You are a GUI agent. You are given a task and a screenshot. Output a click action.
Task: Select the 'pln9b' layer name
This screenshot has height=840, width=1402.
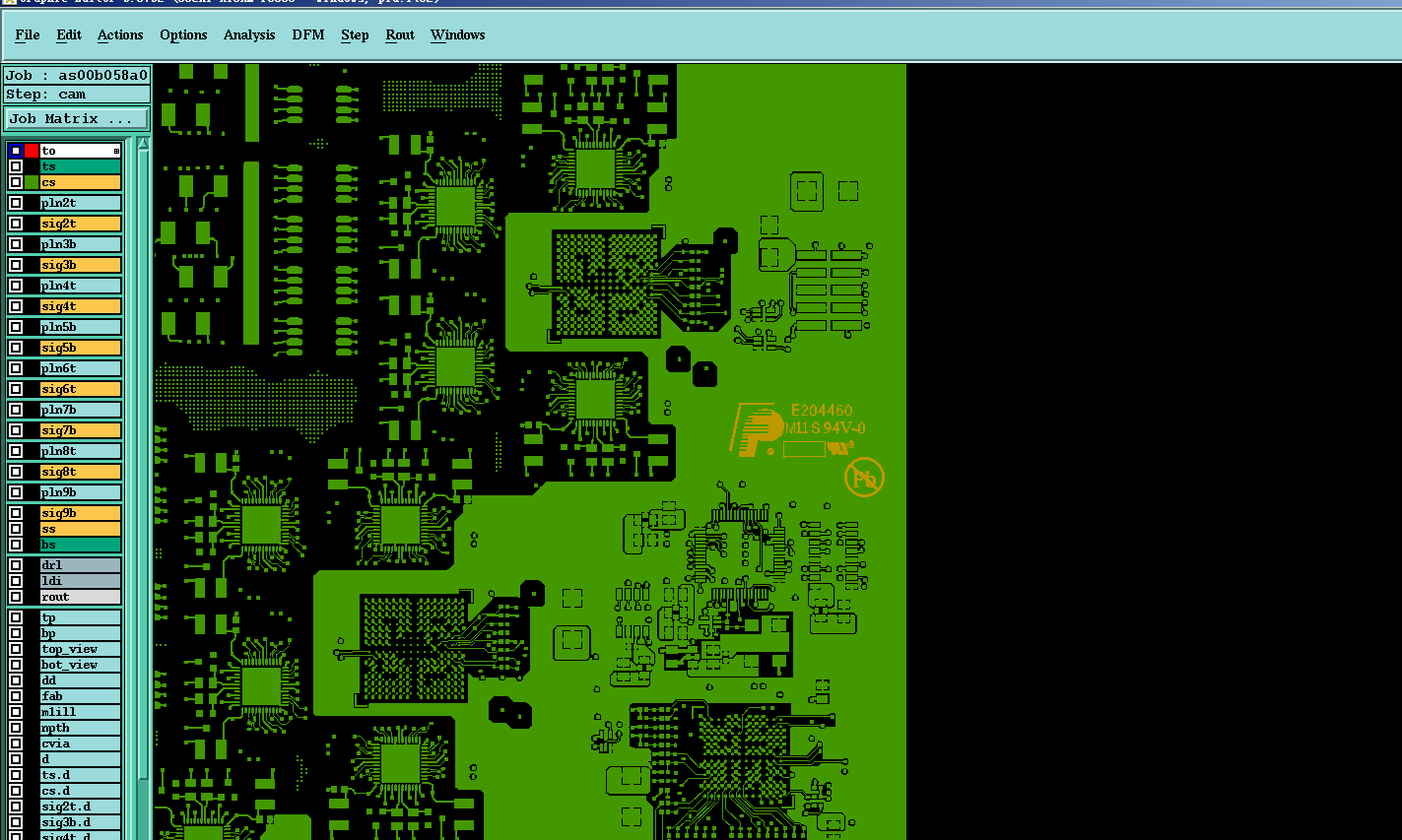tap(80, 492)
